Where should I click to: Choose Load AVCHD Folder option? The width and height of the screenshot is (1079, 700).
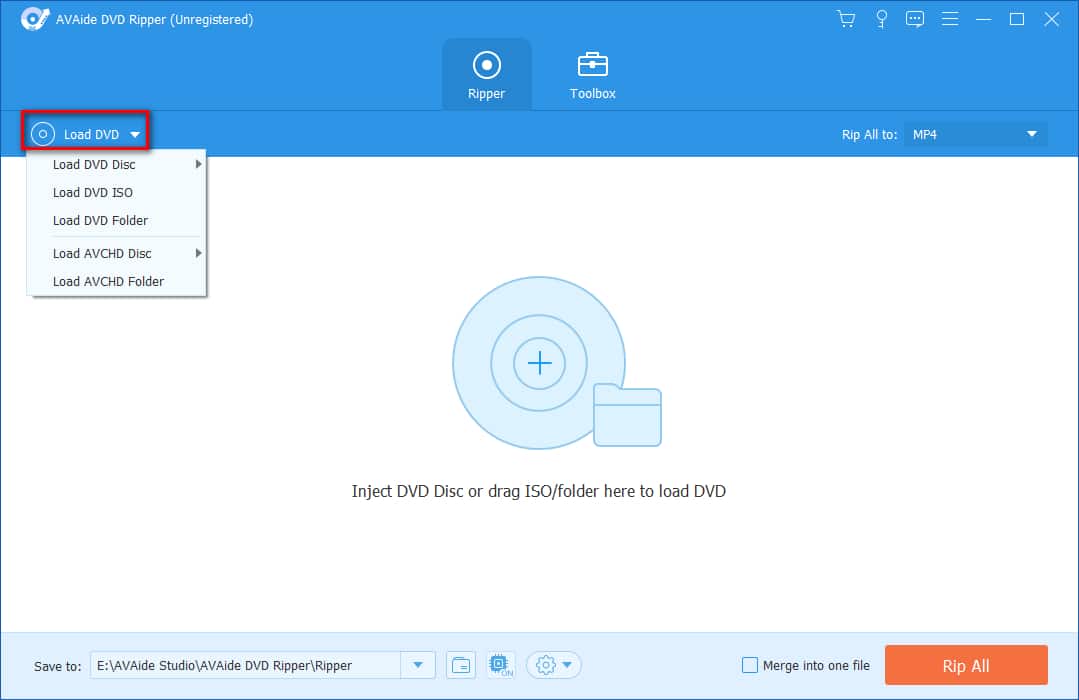click(x=108, y=281)
